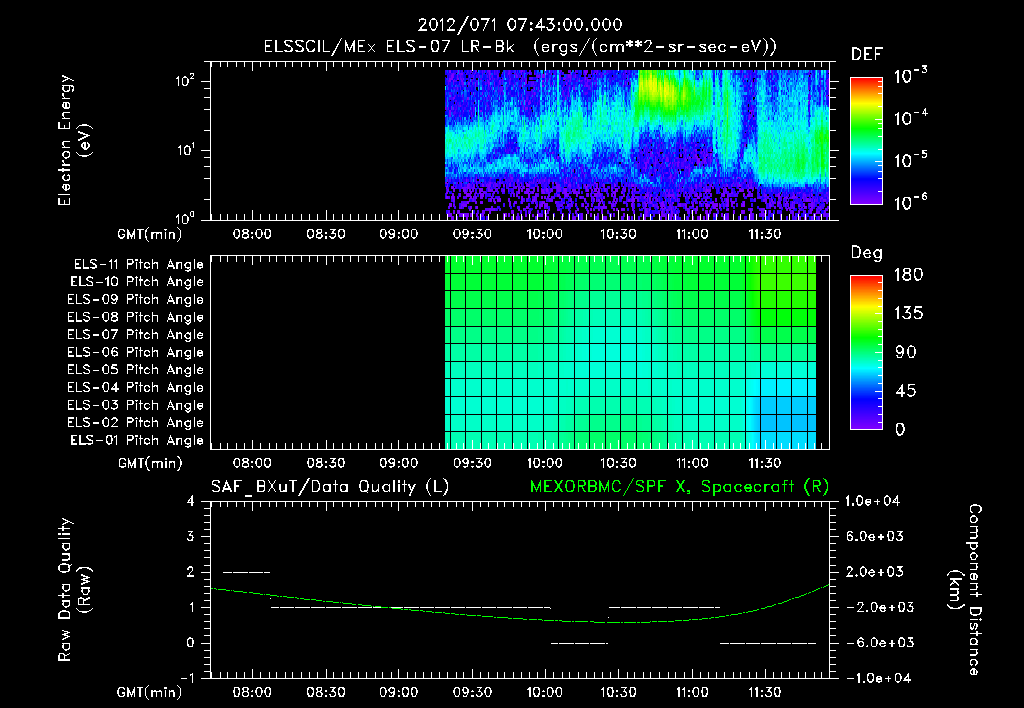Select the 6.0e+03 right axis value
The width and height of the screenshot is (1024, 708).
point(874,536)
